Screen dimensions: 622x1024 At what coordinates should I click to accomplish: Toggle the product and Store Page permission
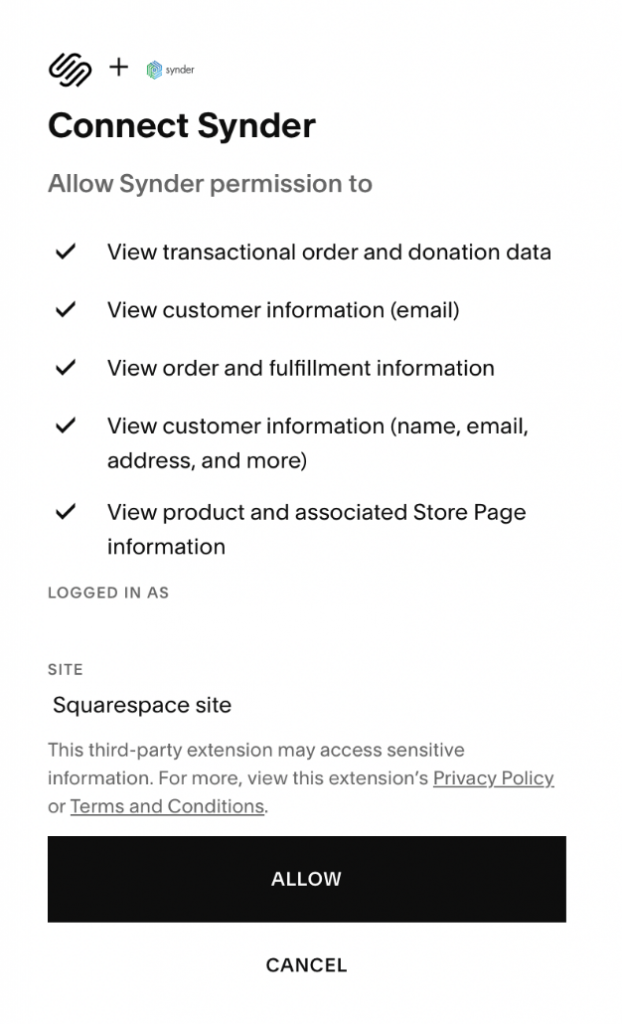pyautogui.click(x=316, y=512)
